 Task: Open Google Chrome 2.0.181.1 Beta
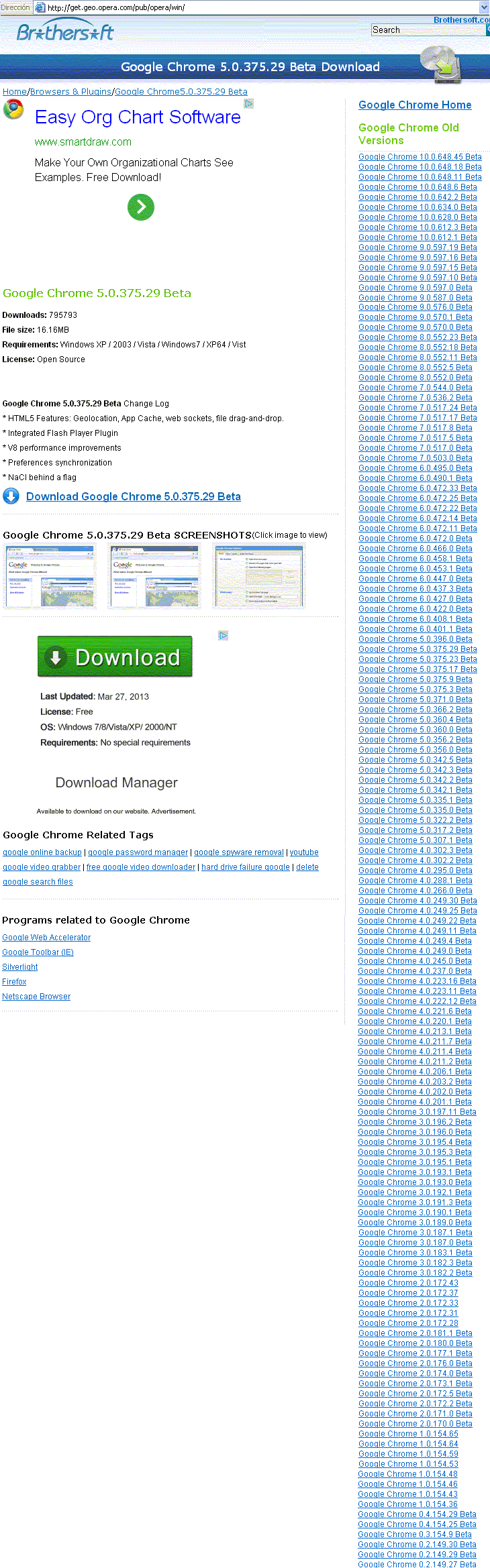[x=415, y=1333]
